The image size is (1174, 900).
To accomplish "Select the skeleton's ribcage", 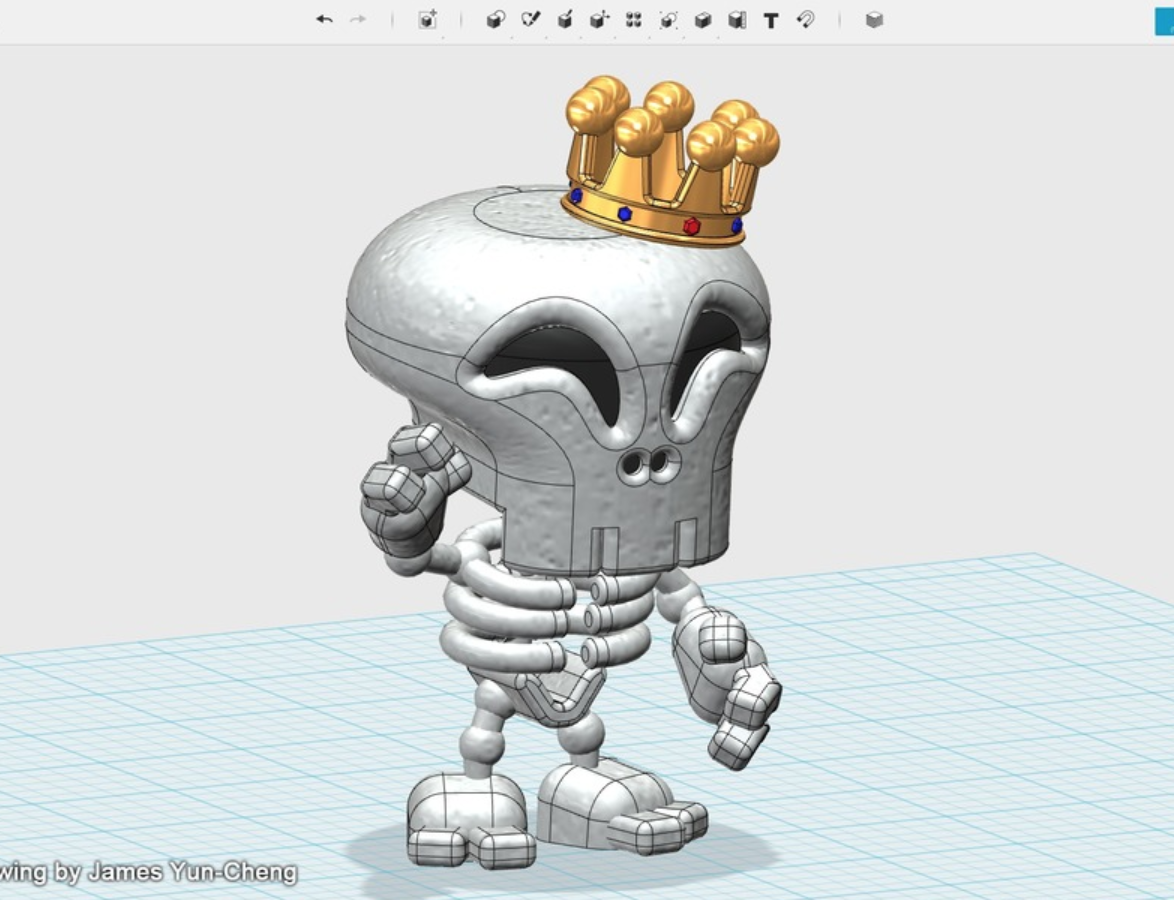I will point(547,621).
